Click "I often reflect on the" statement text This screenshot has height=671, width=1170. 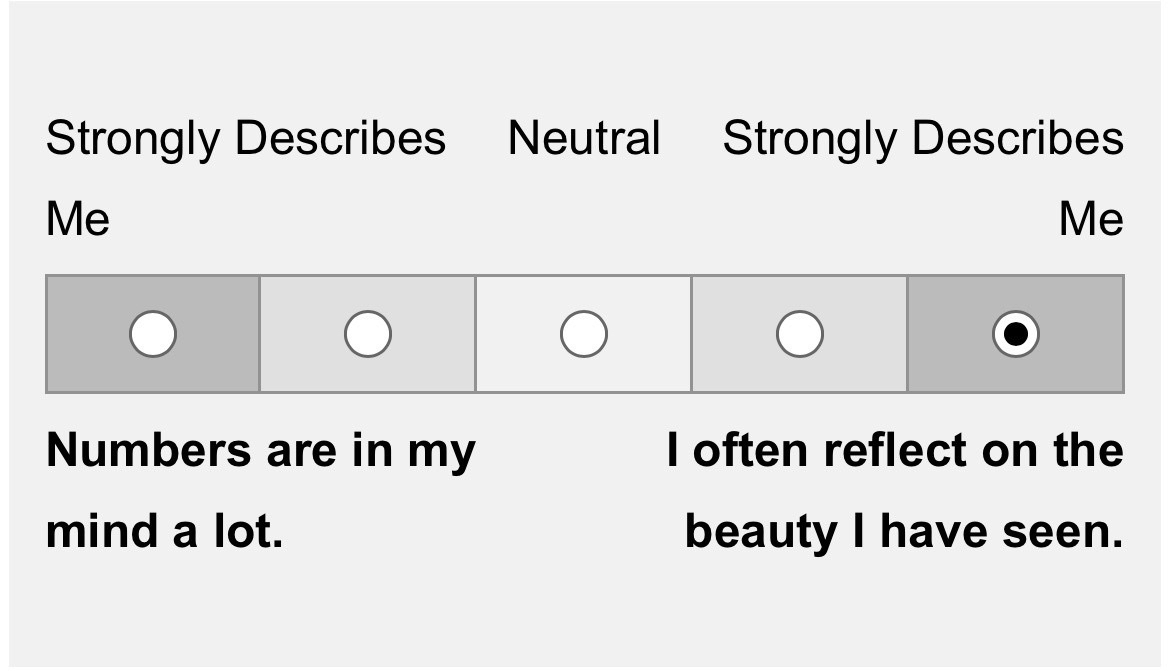pos(895,451)
